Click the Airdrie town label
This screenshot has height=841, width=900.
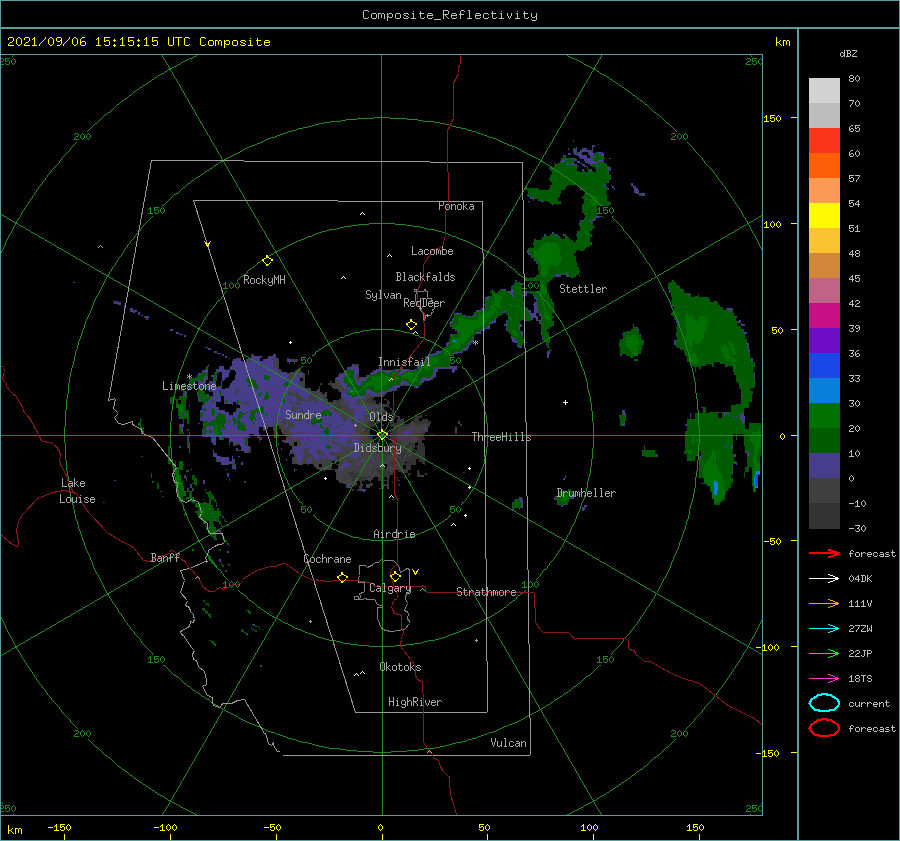(394, 534)
